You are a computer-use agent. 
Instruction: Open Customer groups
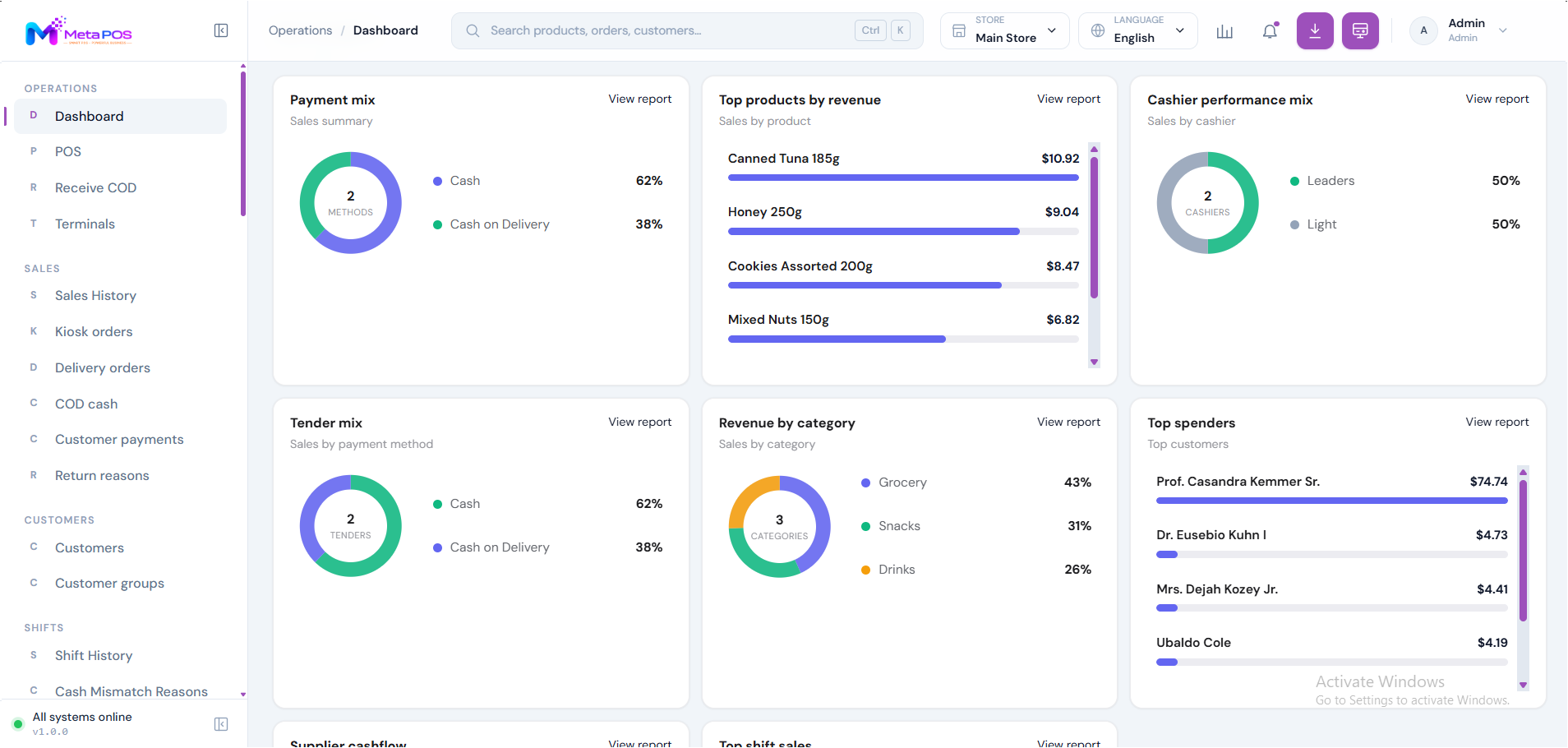(x=120, y=584)
